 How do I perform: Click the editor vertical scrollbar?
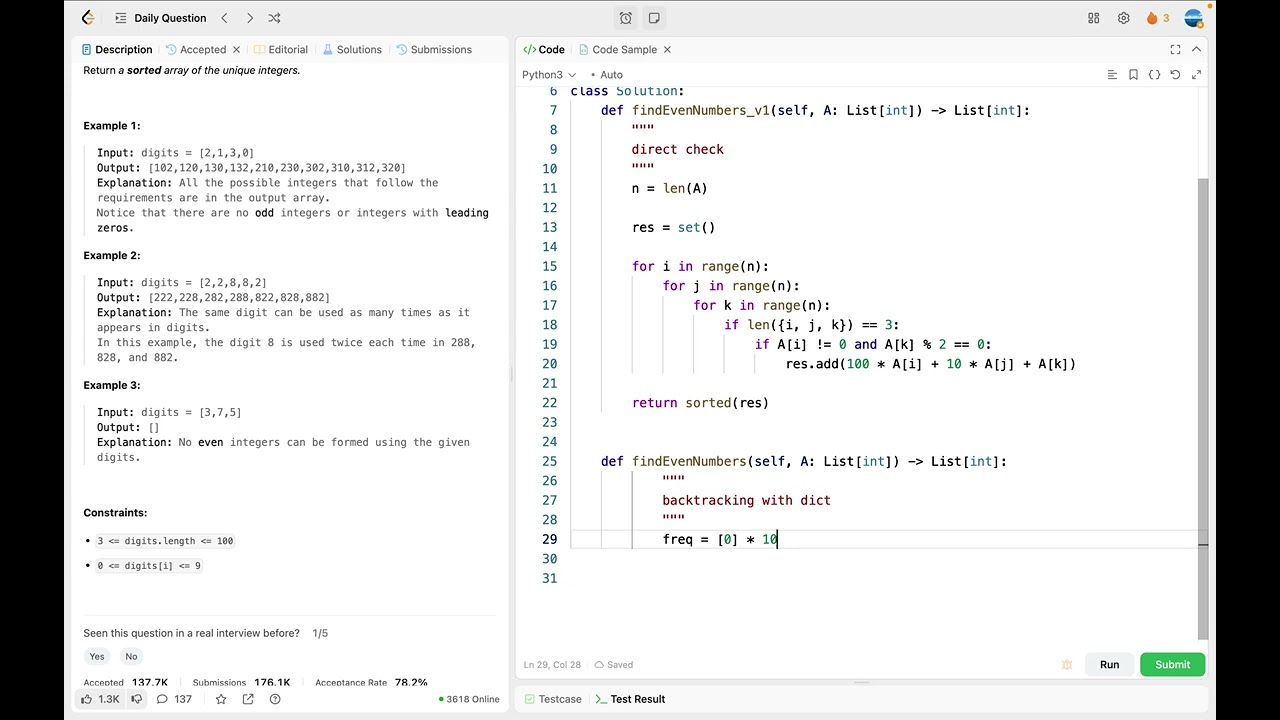(x=1203, y=410)
